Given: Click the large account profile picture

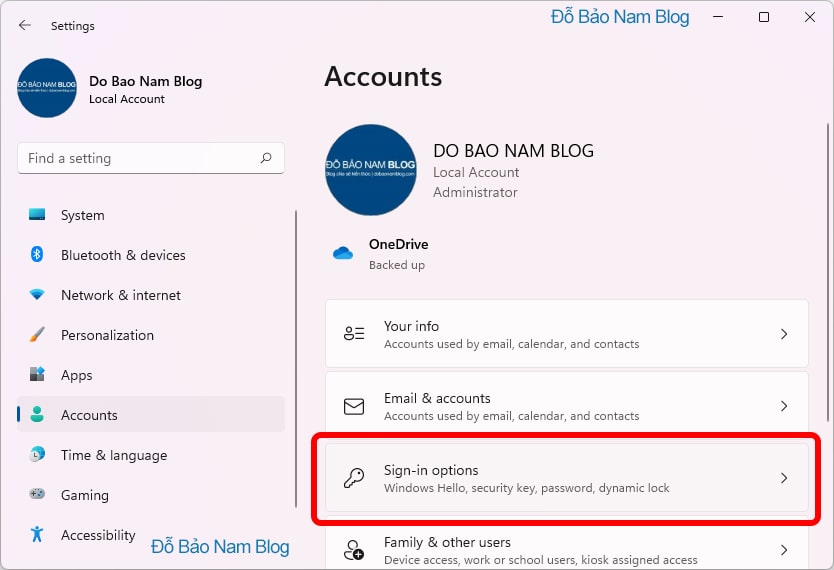Looking at the screenshot, I should [371, 170].
